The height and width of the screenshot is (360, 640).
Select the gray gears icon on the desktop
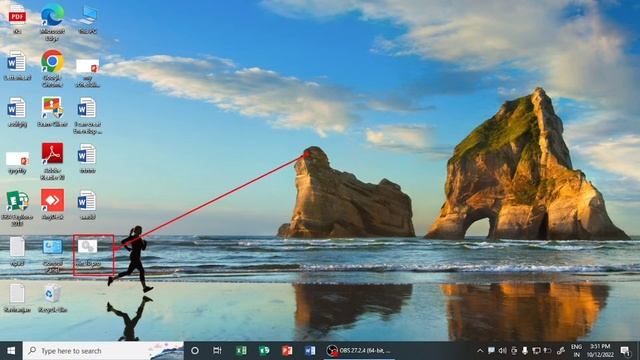[87, 246]
